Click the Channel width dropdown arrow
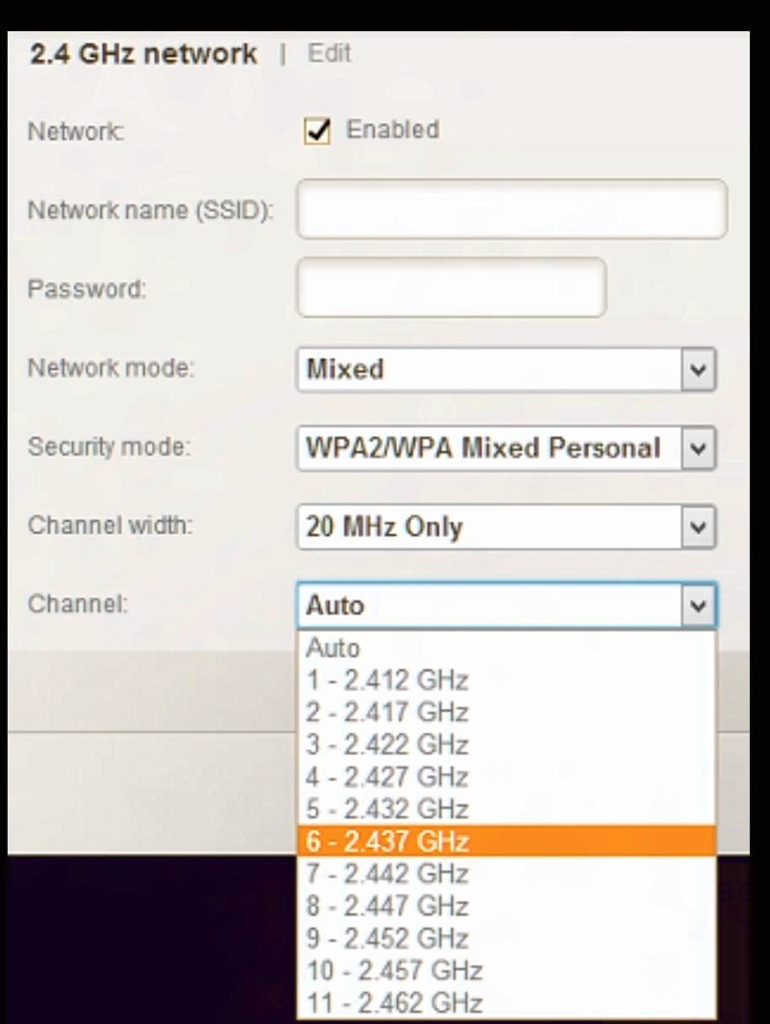 [x=699, y=527]
